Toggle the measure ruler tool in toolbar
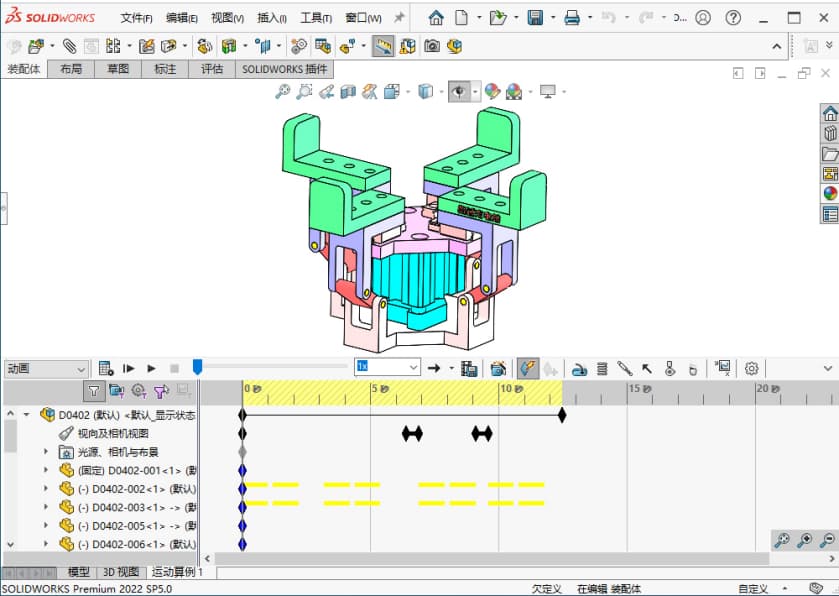 click(x=383, y=46)
